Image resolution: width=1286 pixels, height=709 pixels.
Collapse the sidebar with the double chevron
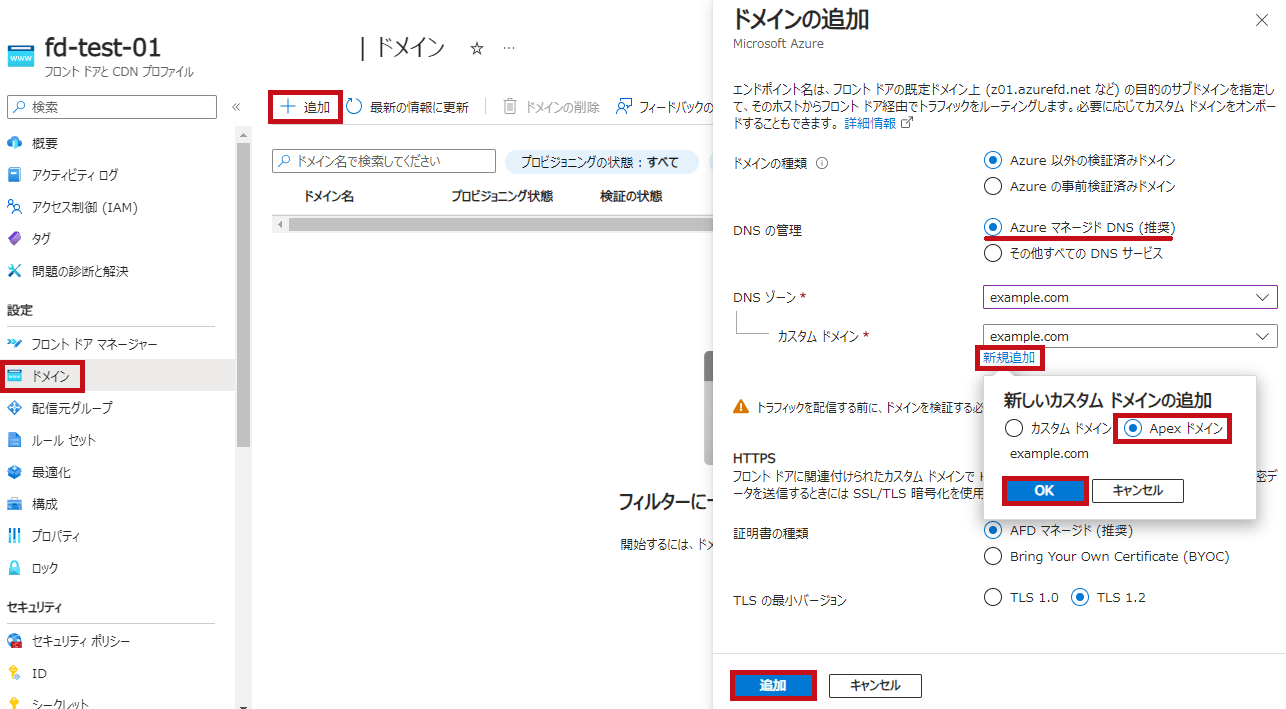236,107
